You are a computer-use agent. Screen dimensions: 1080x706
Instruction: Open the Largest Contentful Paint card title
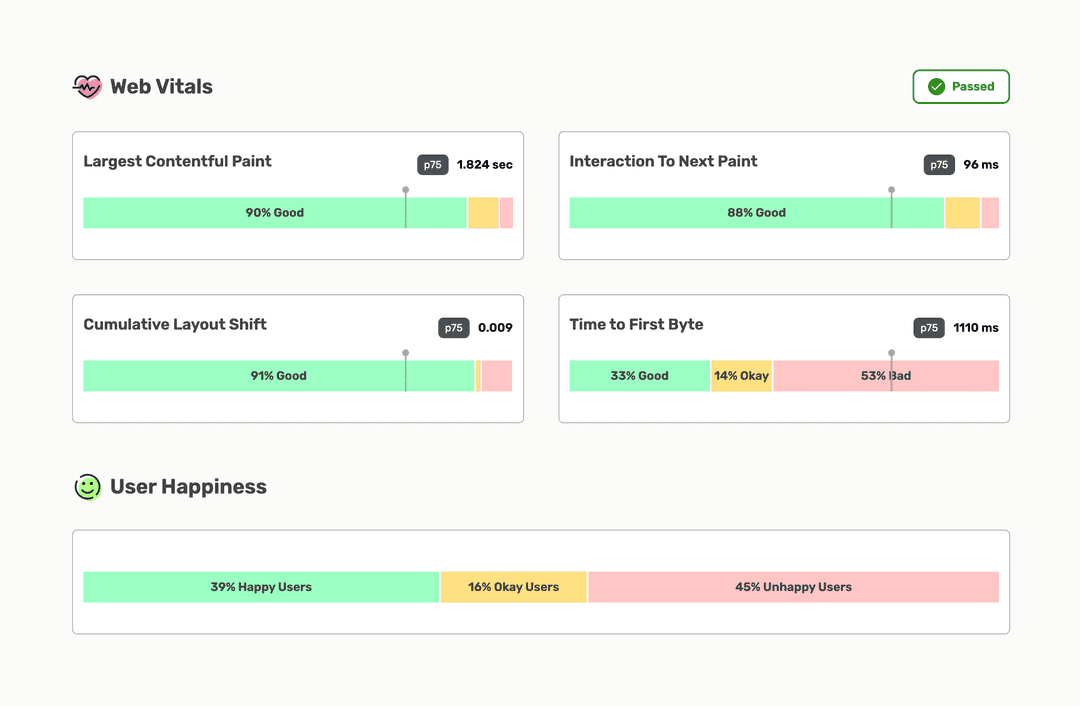tap(177, 161)
